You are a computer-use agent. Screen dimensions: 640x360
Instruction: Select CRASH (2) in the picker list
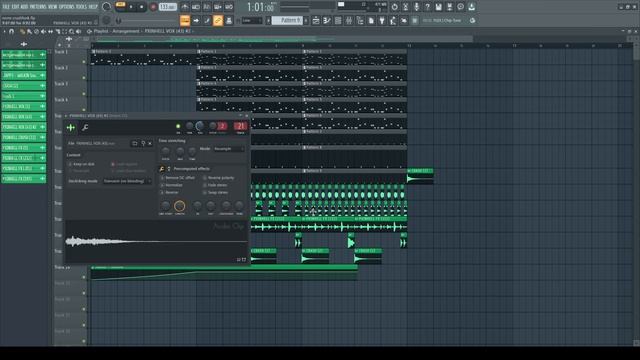[24, 86]
